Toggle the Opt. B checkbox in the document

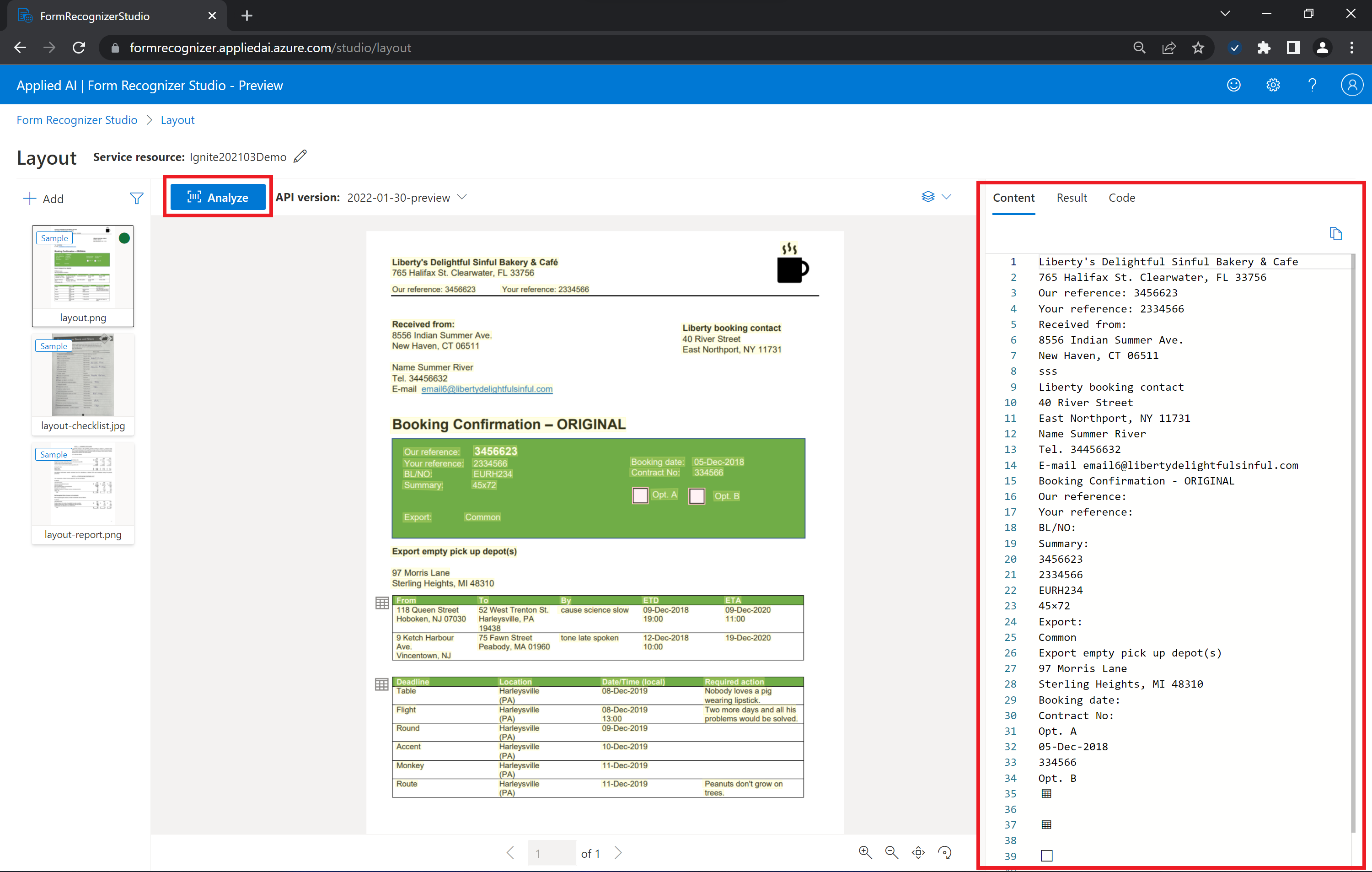696,496
